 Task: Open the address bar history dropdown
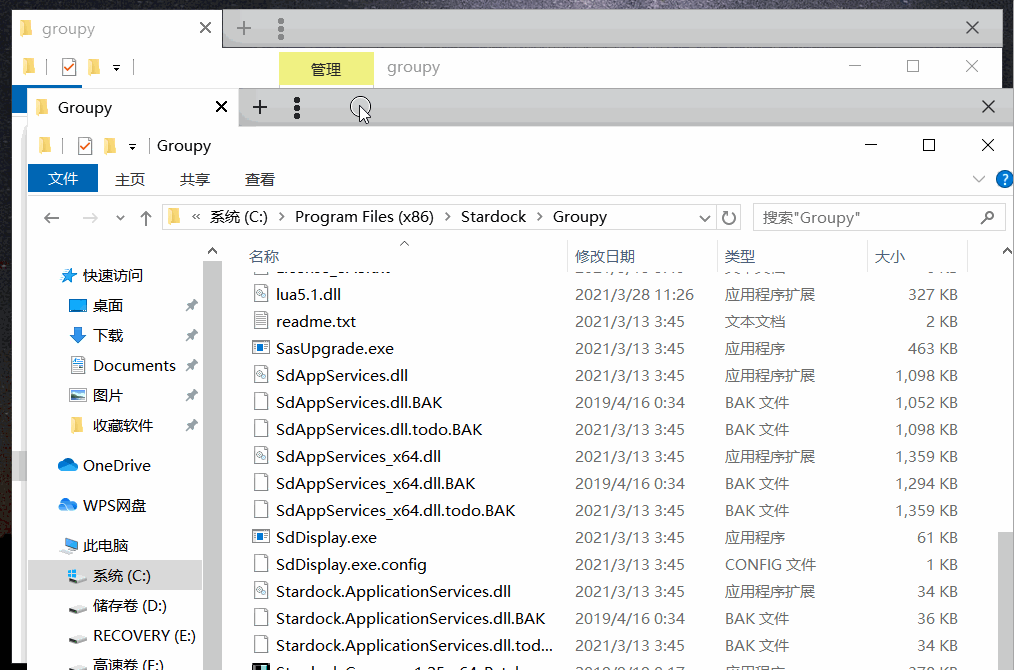click(705, 218)
